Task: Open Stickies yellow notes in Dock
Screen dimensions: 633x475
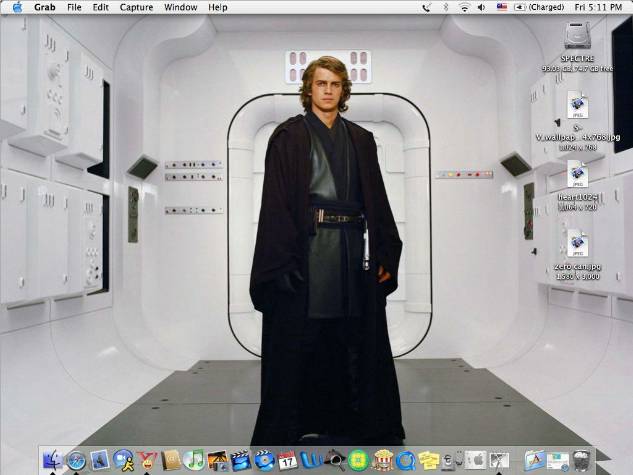Action: click(x=429, y=461)
